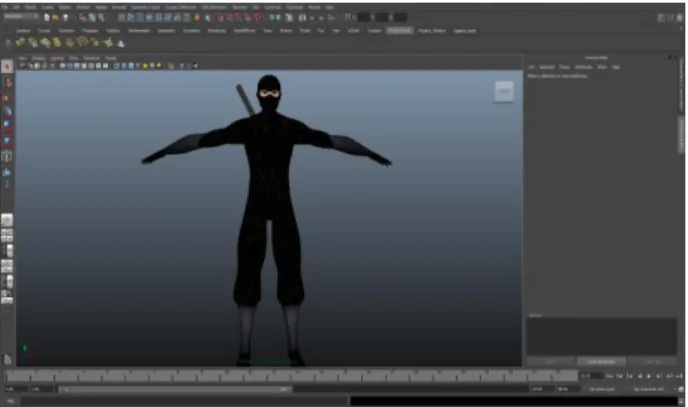The height and width of the screenshot is (407, 688).
Task: Set selection mode to component type
Action: [x=101, y=18]
